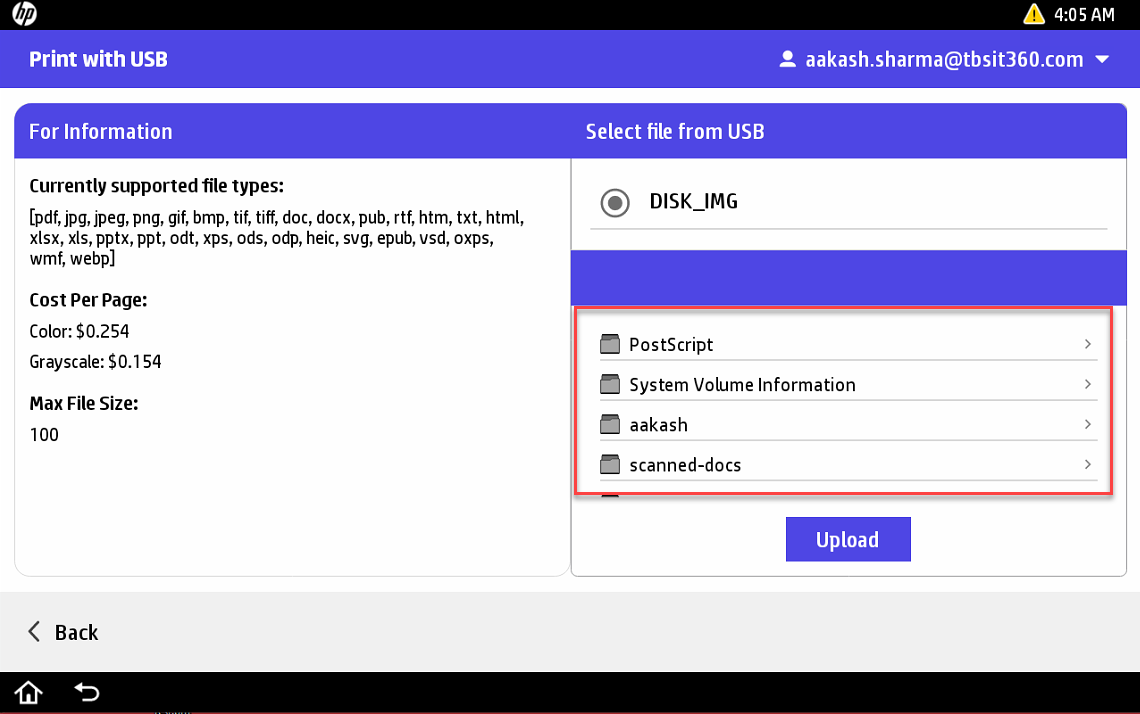Click the yellow warning triangle icon
Screen dimensions: 1140x714
(x=1033, y=14)
